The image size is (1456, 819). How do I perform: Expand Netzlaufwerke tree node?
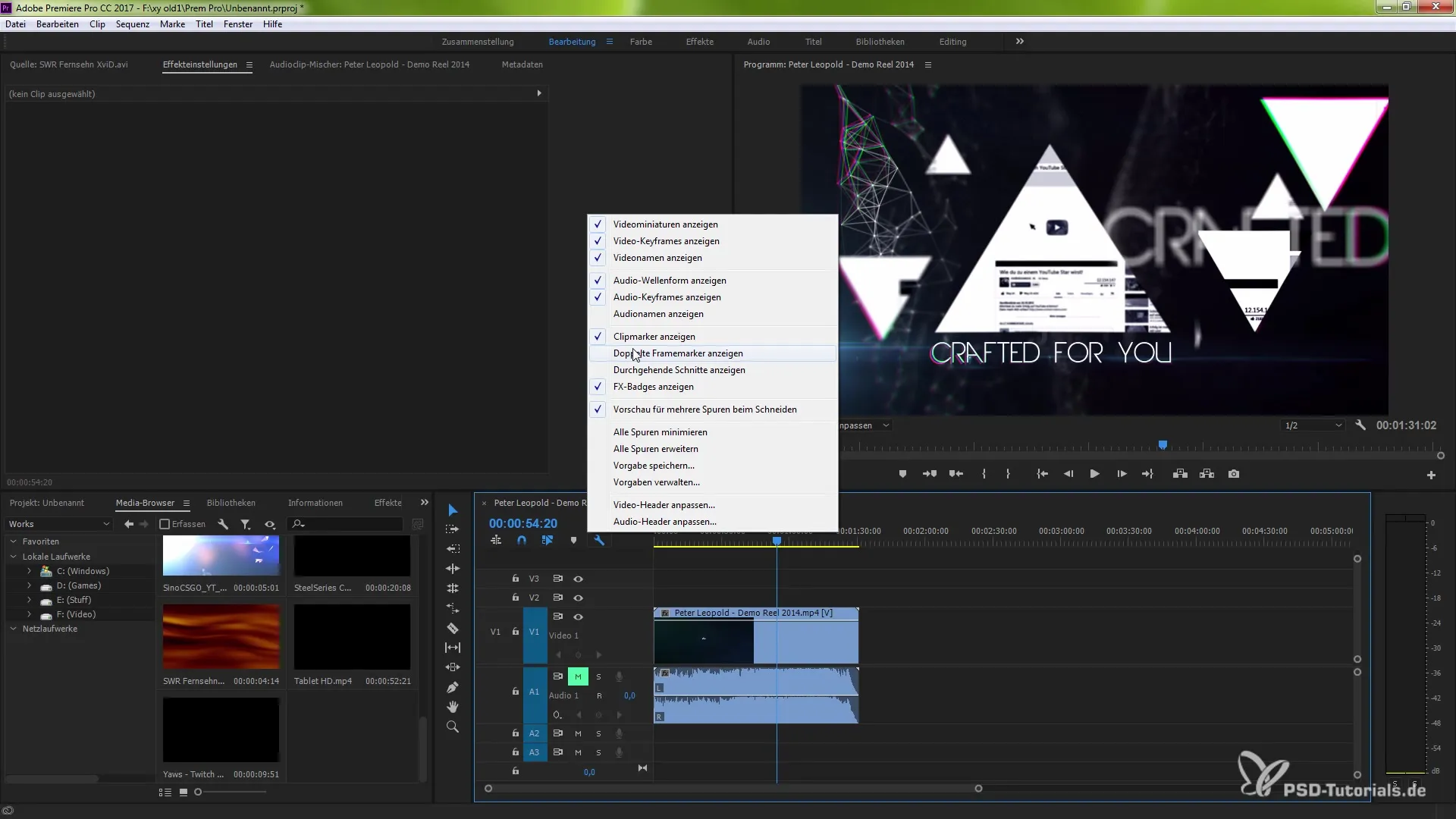click(13, 629)
